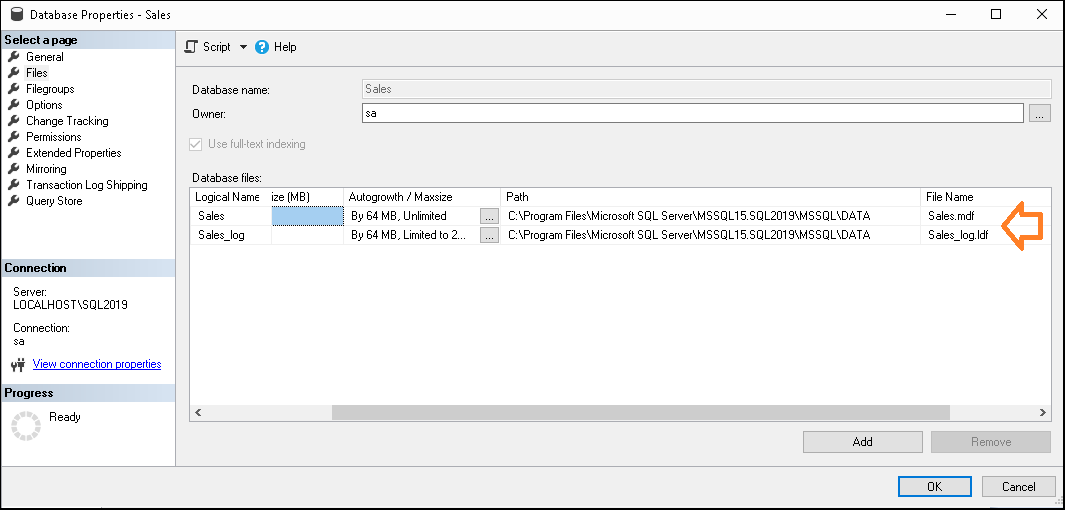The image size is (1065, 510).
Task: Click the Sales.mdf file name cell
Action: [x=986, y=216]
